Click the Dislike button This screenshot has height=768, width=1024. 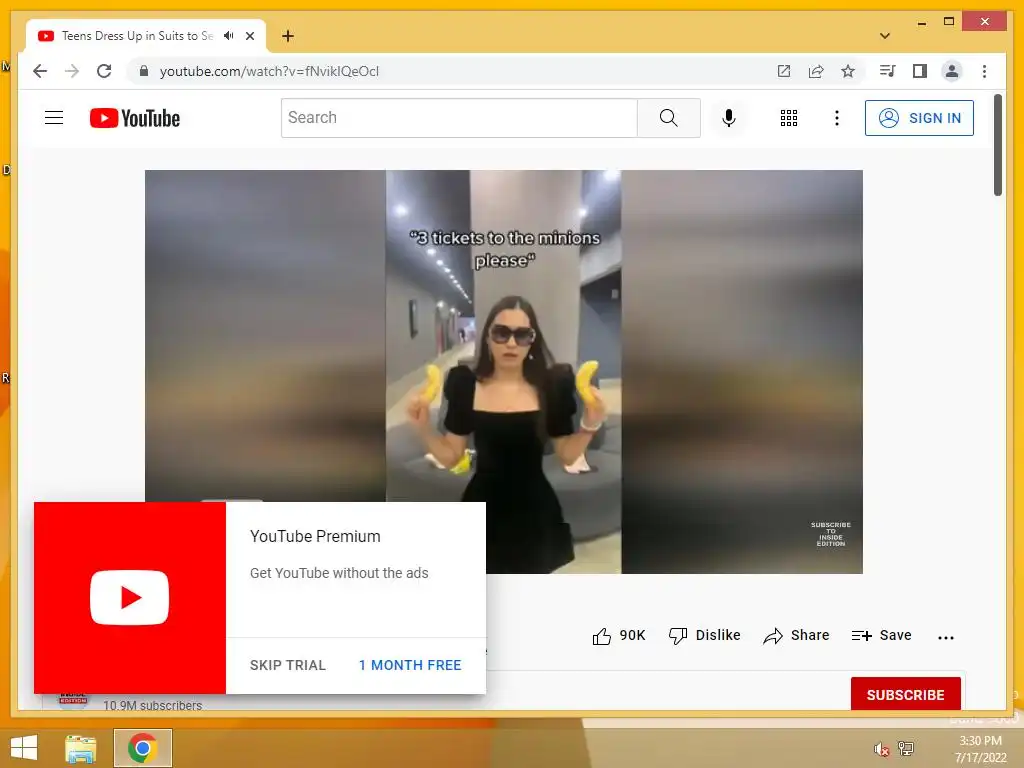tap(704, 635)
